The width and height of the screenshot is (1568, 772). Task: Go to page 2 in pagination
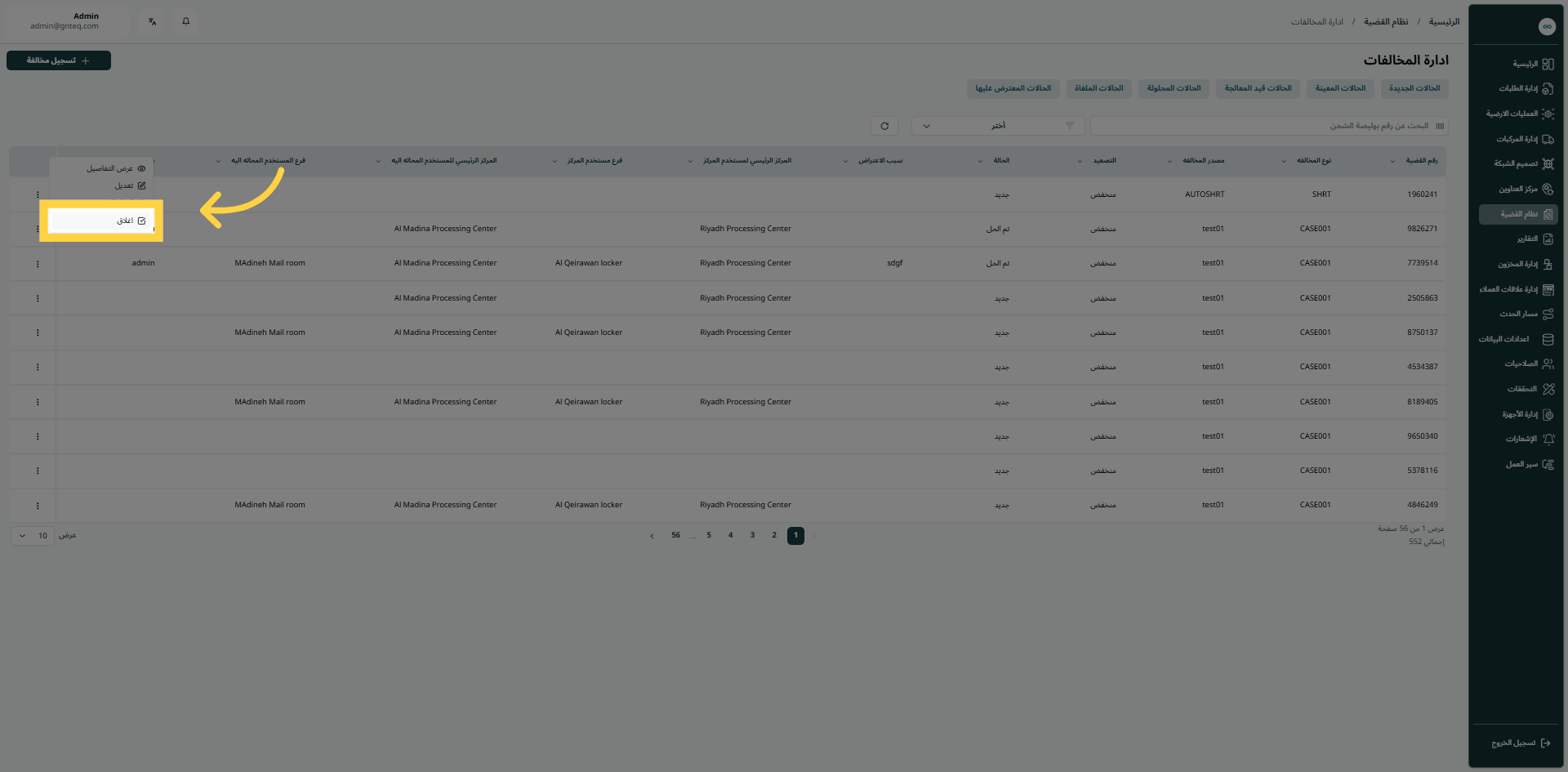774,536
